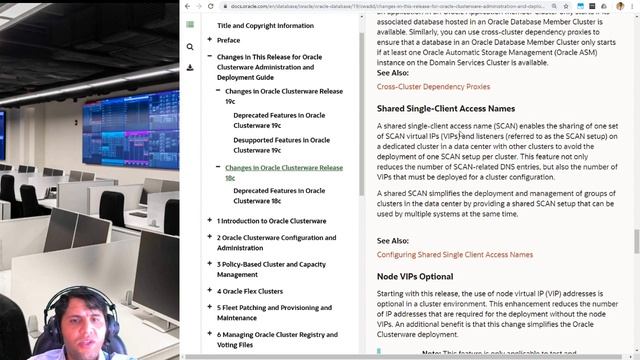Open 5 Fleet Patching and Provisioning and Maintenance
The image size is (640, 360).
[x=274, y=313]
